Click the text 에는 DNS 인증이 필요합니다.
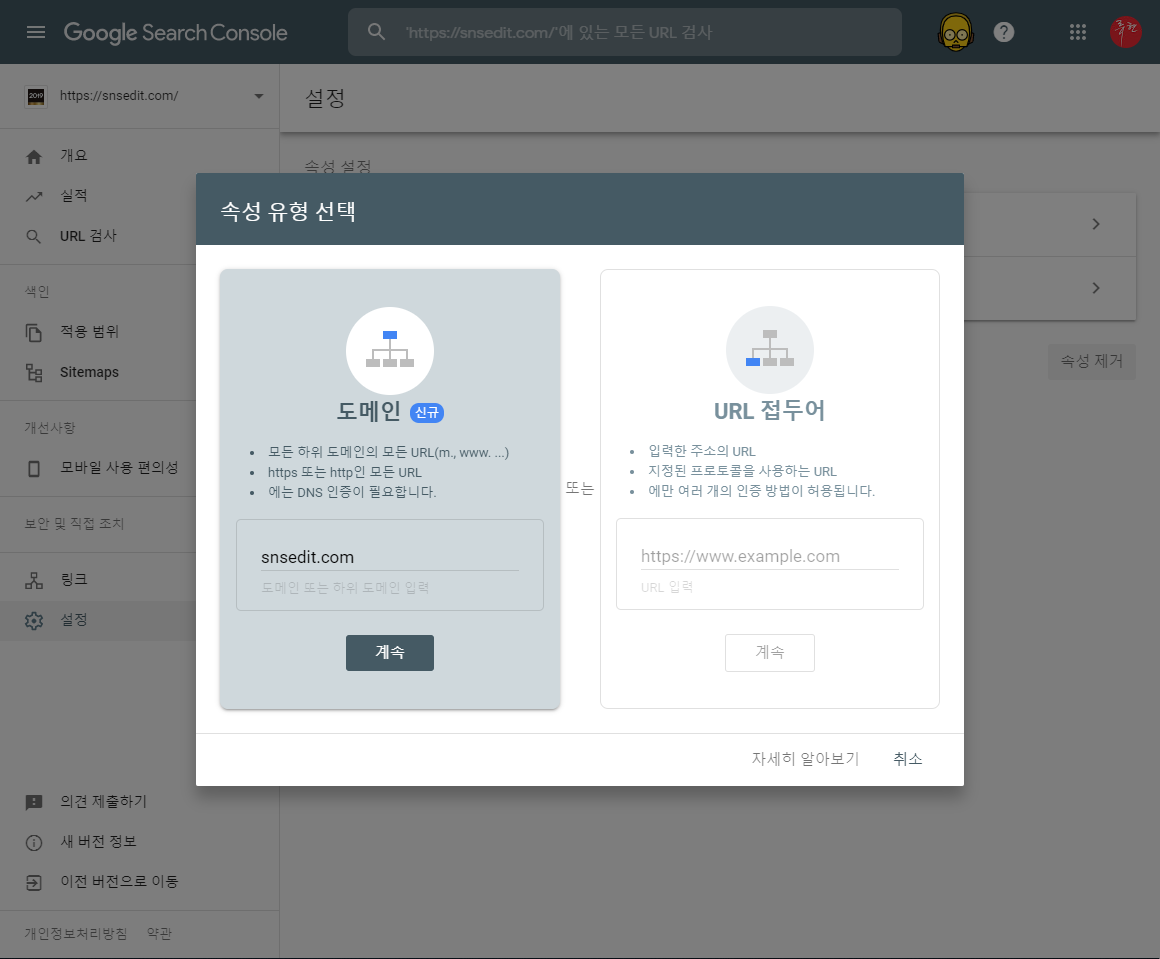The image size is (1160, 959). (x=352, y=492)
